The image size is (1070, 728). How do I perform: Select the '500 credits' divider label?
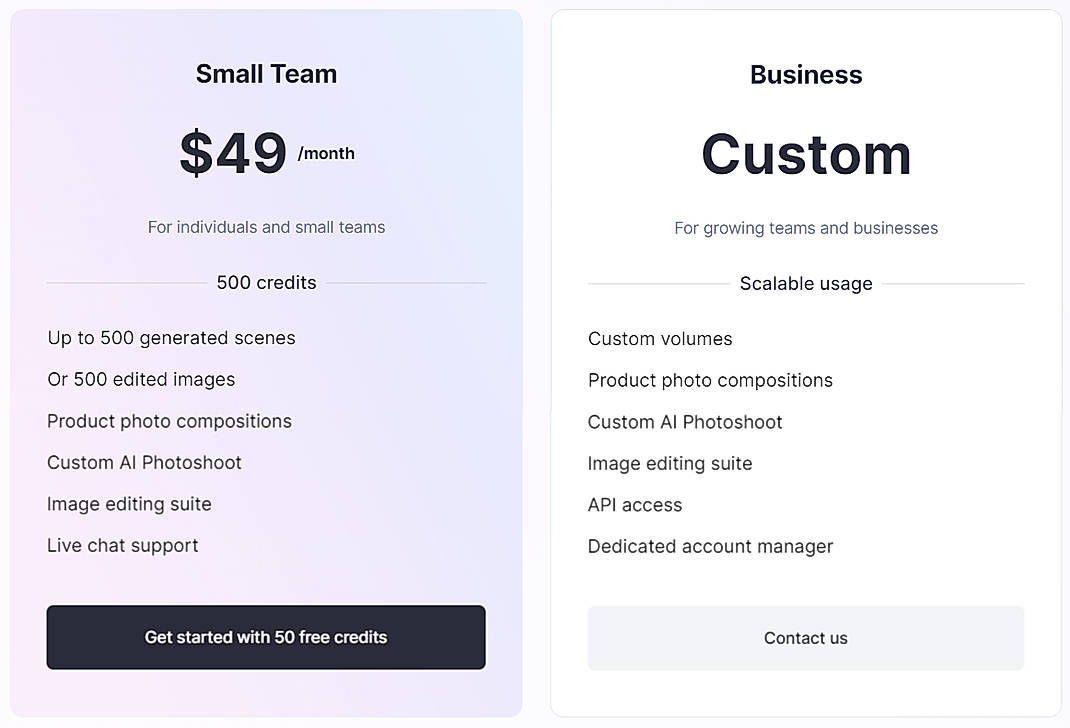266,283
